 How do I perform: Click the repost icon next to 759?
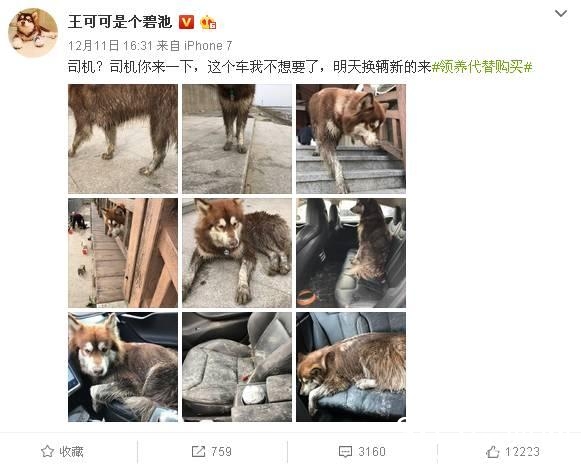(198, 451)
